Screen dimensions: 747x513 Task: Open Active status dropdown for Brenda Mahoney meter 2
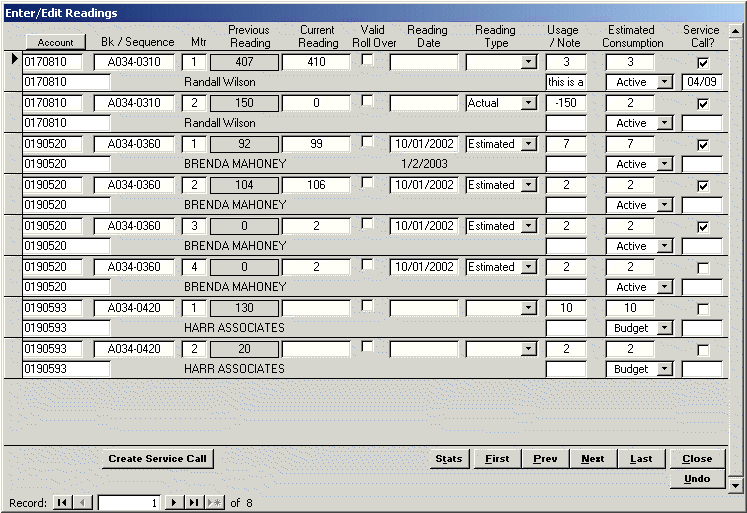(x=665, y=205)
